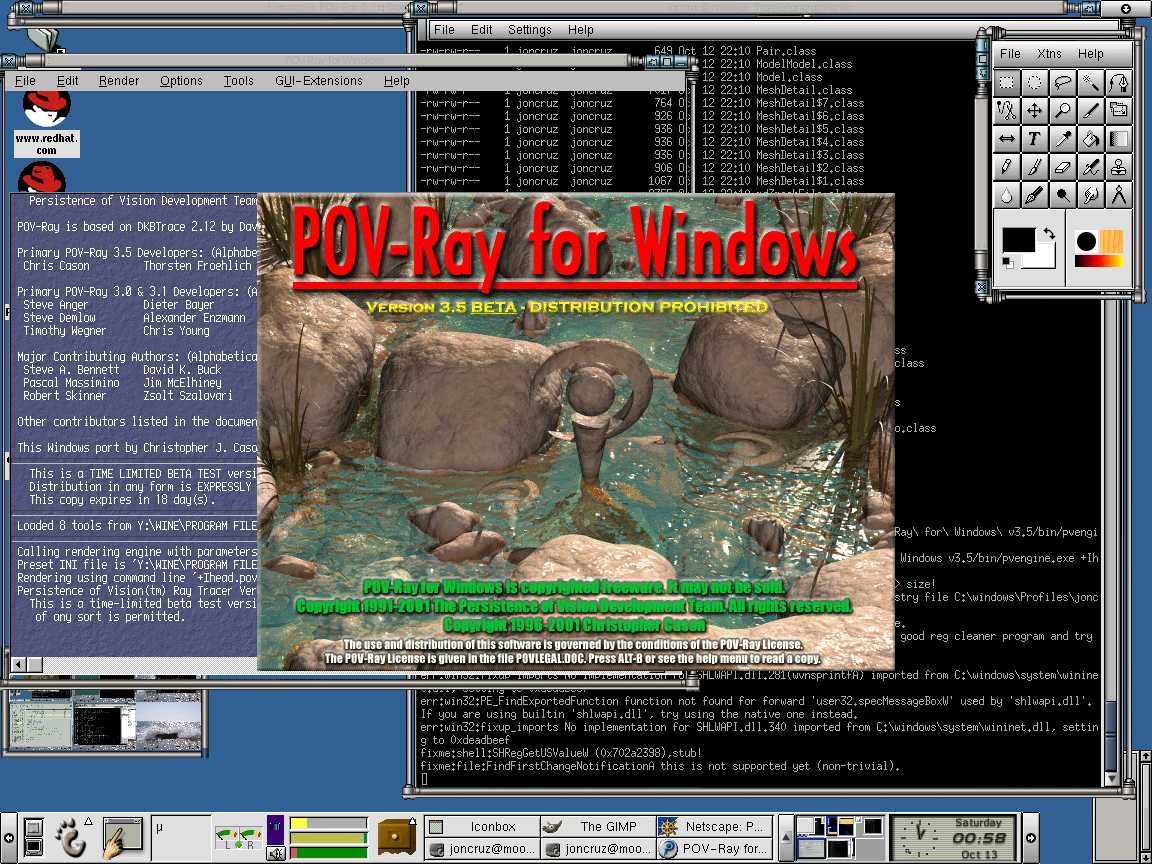
Task: Choose the Text tool in GIMP toolbox
Action: pyautogui.click(x=1035, y=139)
